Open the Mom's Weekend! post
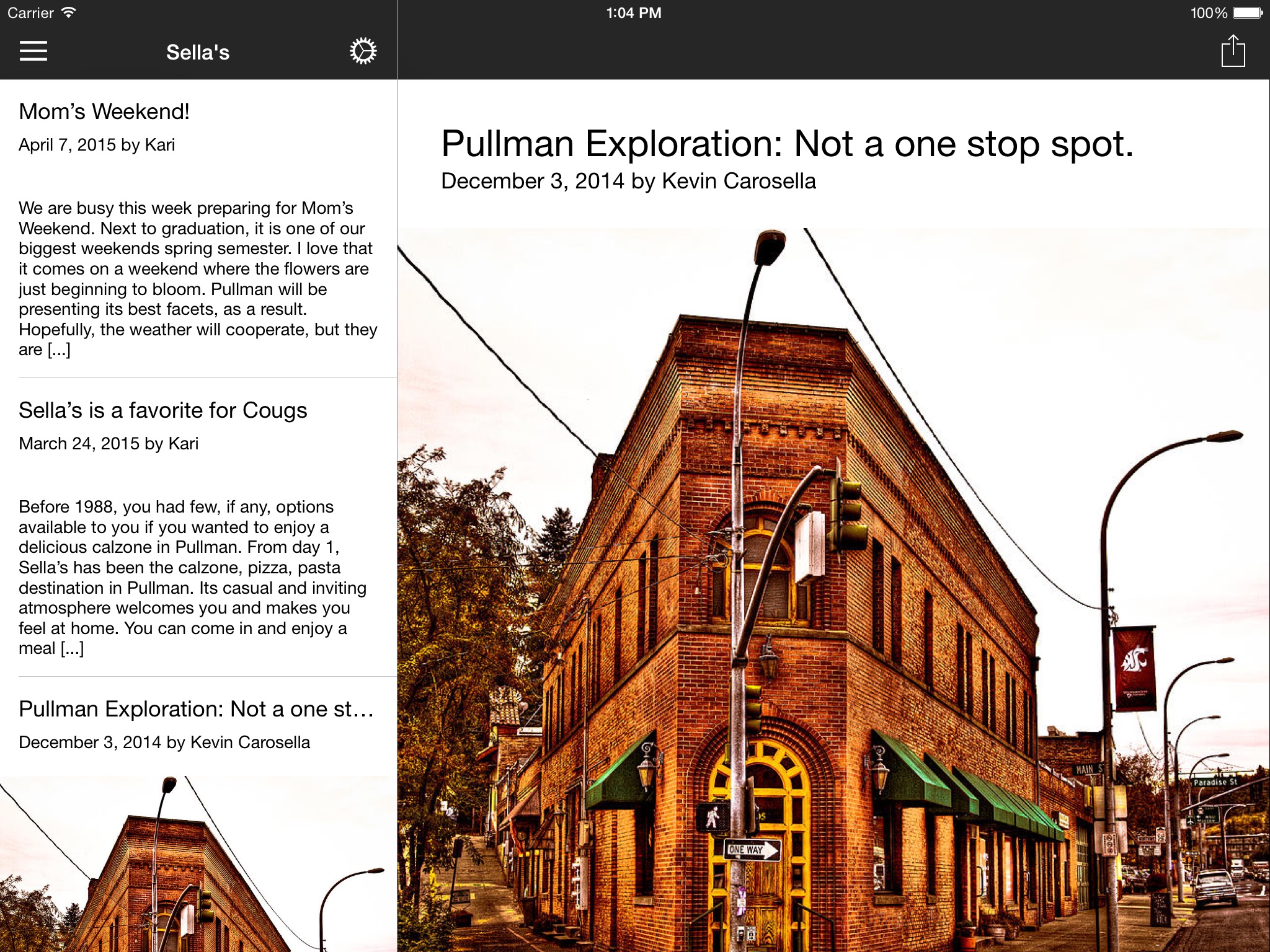This screenshot has width=1270, height=952. (x=104, y=112)
